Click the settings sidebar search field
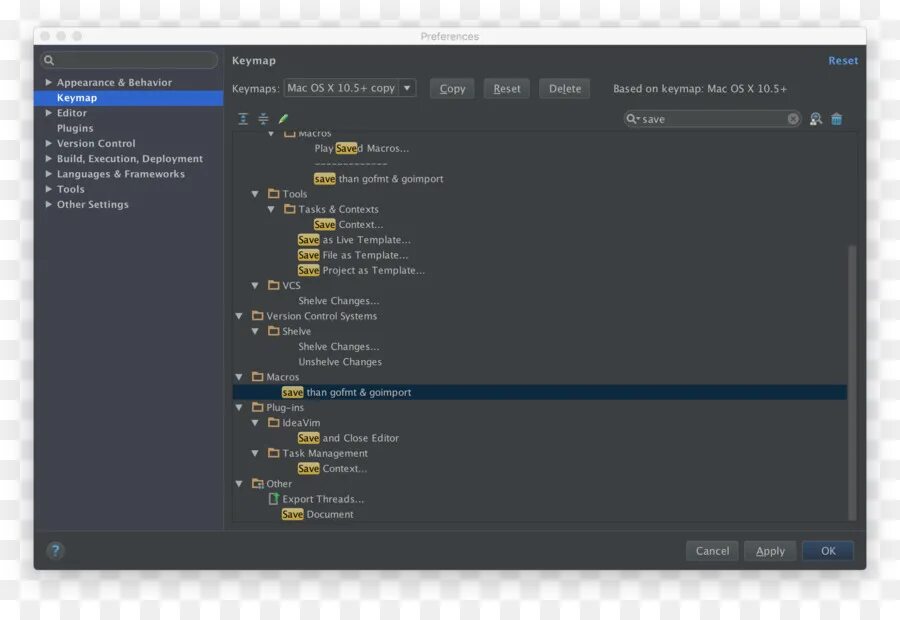Screen dimensions: 900x620 tap(129, 60)
